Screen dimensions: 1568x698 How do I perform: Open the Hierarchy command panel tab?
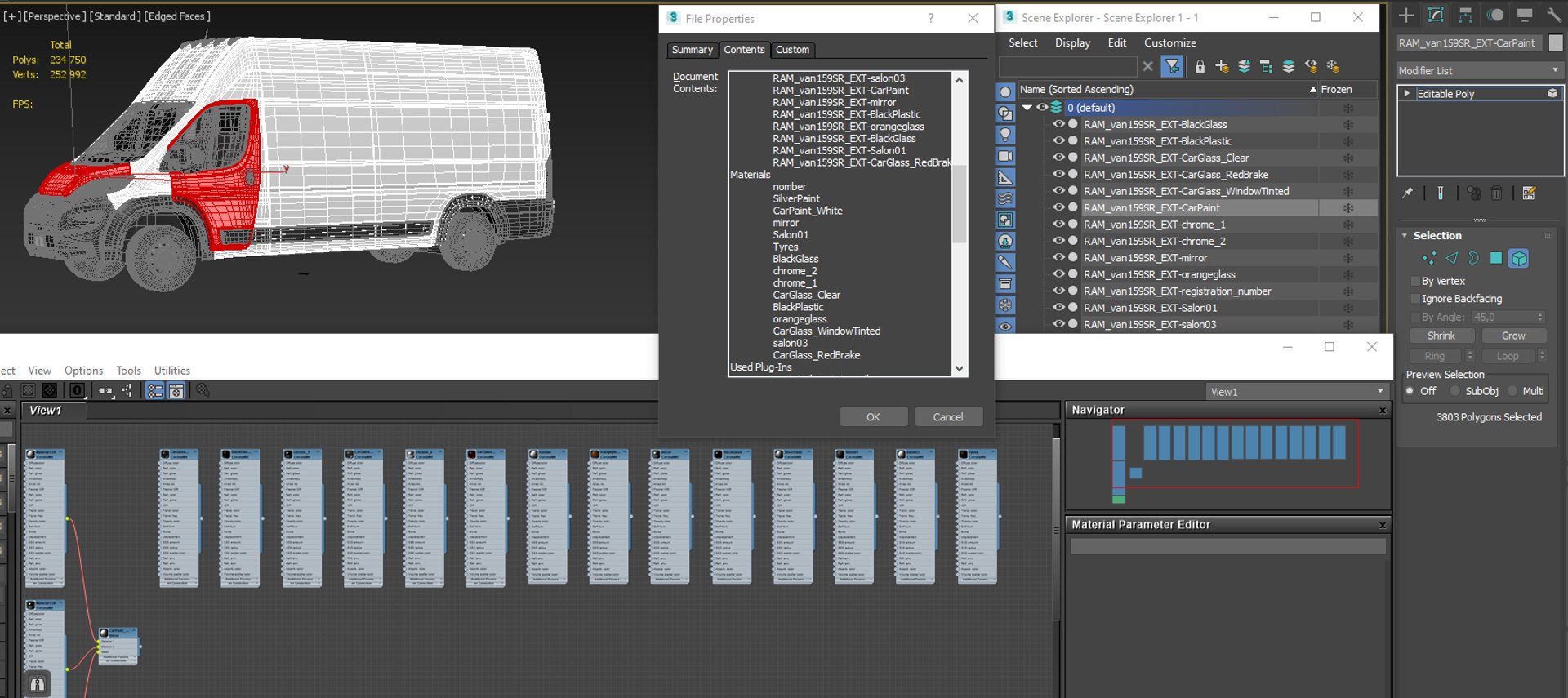[1466, 16]
